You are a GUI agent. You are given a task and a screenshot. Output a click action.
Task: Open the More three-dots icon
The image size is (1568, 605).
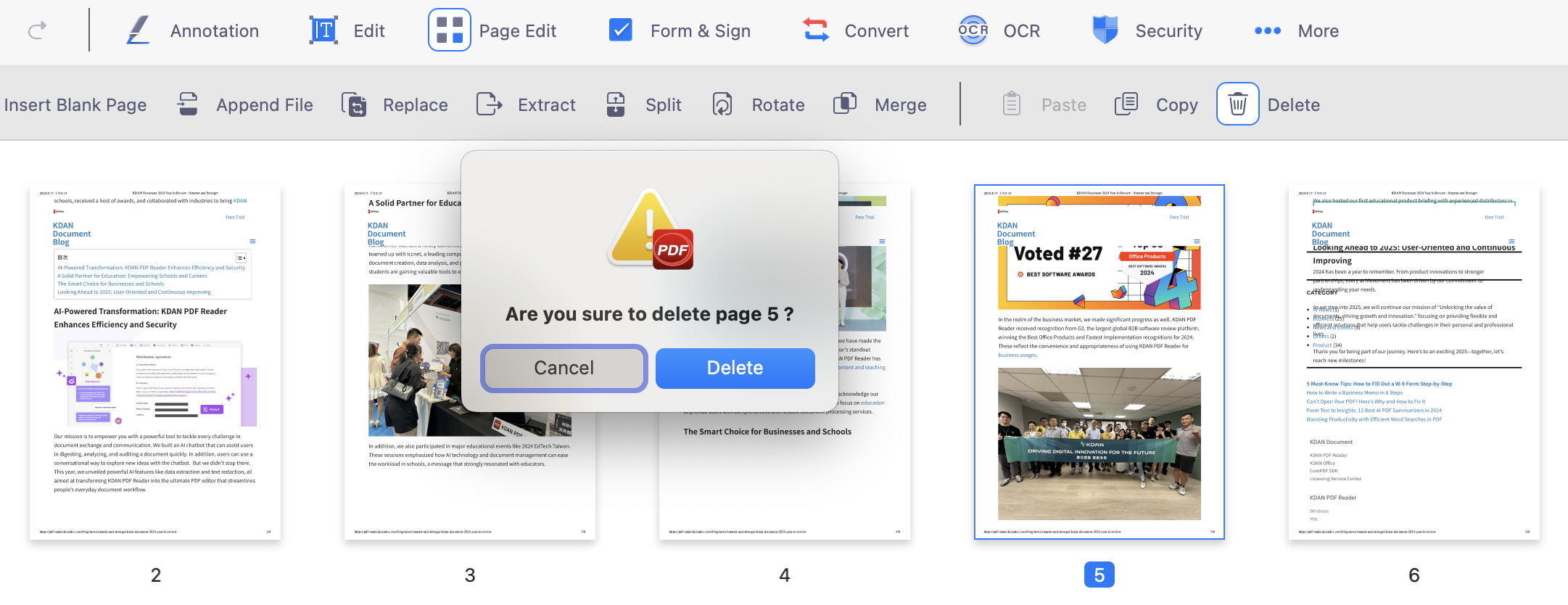(1268, 30)
